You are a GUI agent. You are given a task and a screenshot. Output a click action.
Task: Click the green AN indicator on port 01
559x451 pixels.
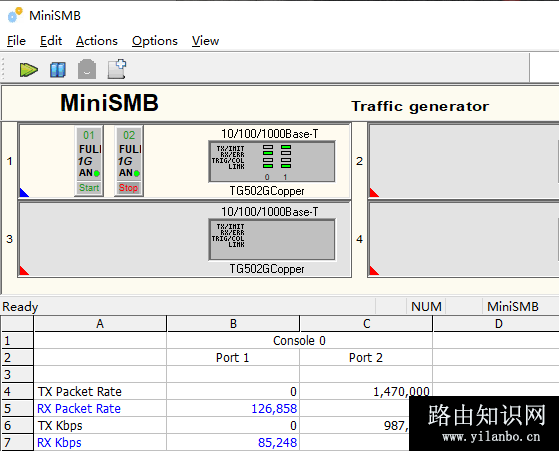point(97,174)
